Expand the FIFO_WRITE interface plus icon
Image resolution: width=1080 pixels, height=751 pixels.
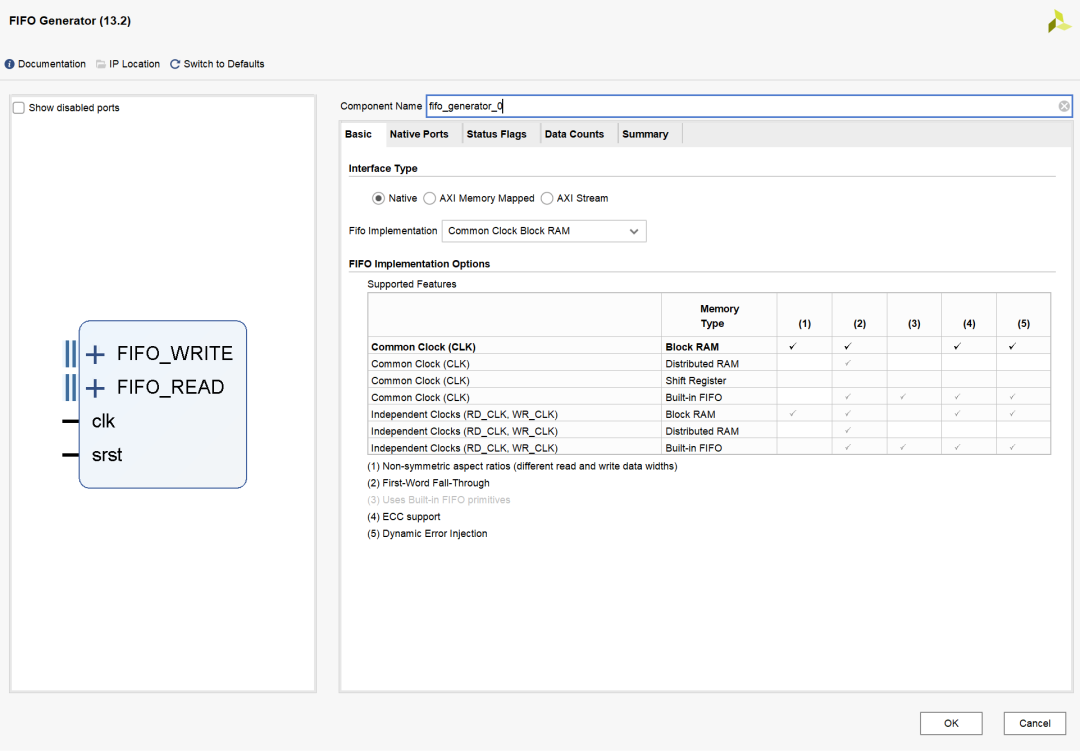[95, 354]
